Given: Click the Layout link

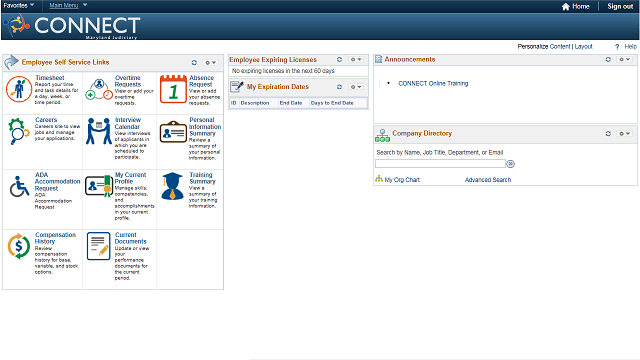Looking at the screenshot, I should click(584, 47).
